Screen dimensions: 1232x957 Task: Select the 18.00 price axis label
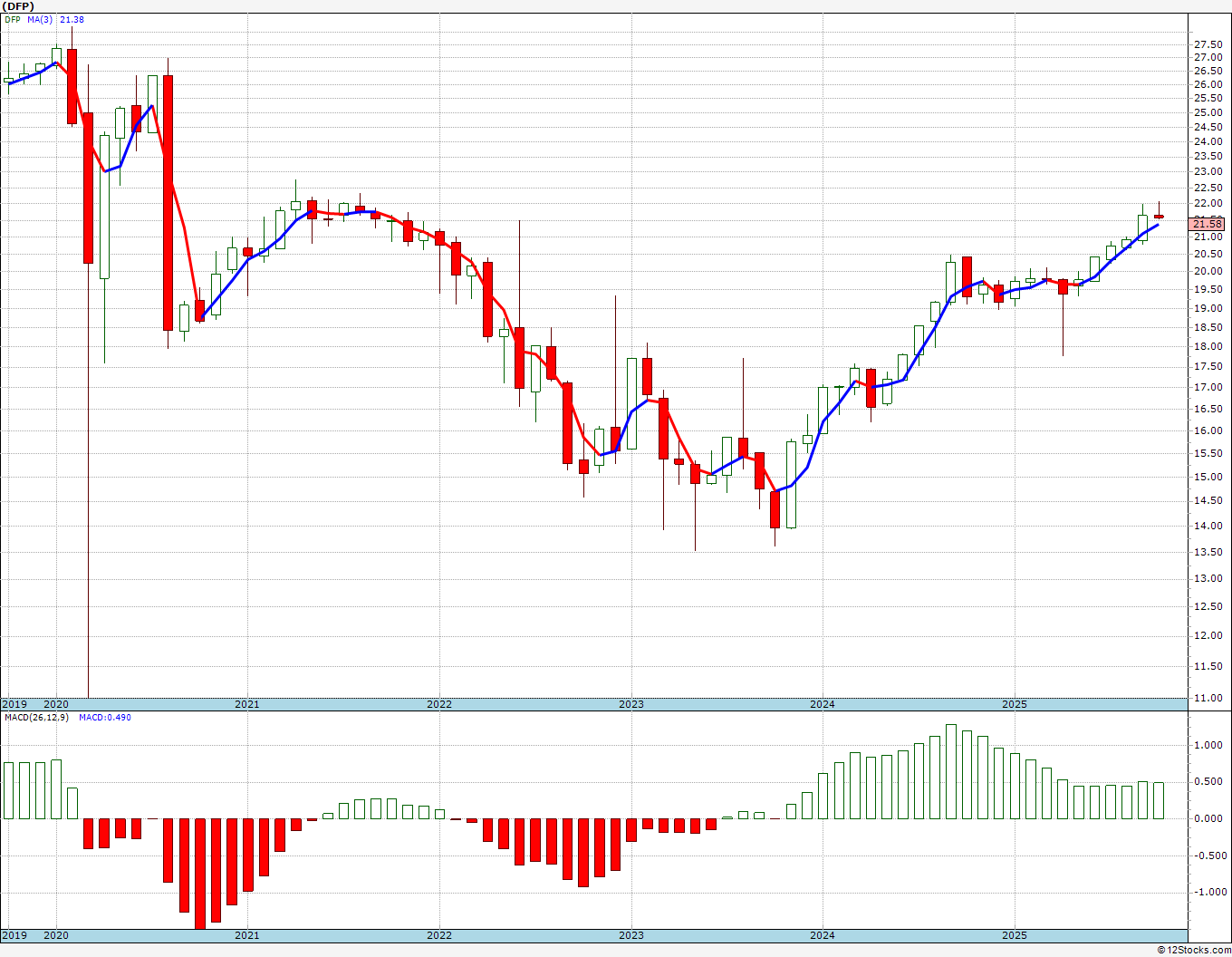pos(1208,346)
